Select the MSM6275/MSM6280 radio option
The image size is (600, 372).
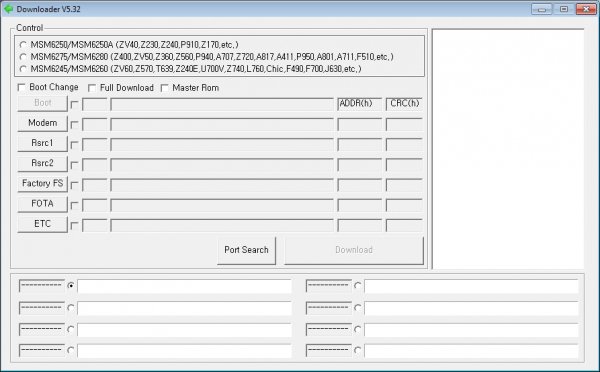click(23, 57)
